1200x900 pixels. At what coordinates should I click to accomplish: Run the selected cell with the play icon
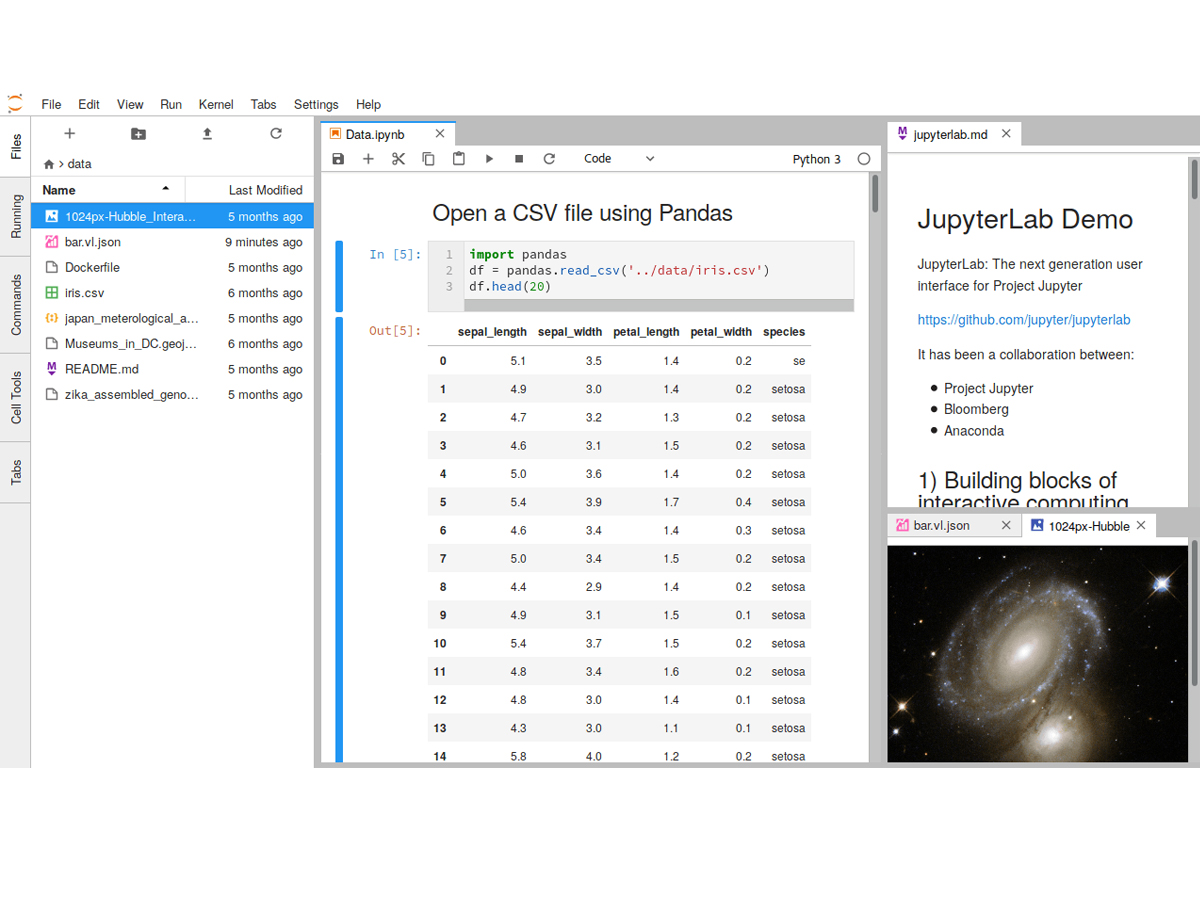pos(489,159)
